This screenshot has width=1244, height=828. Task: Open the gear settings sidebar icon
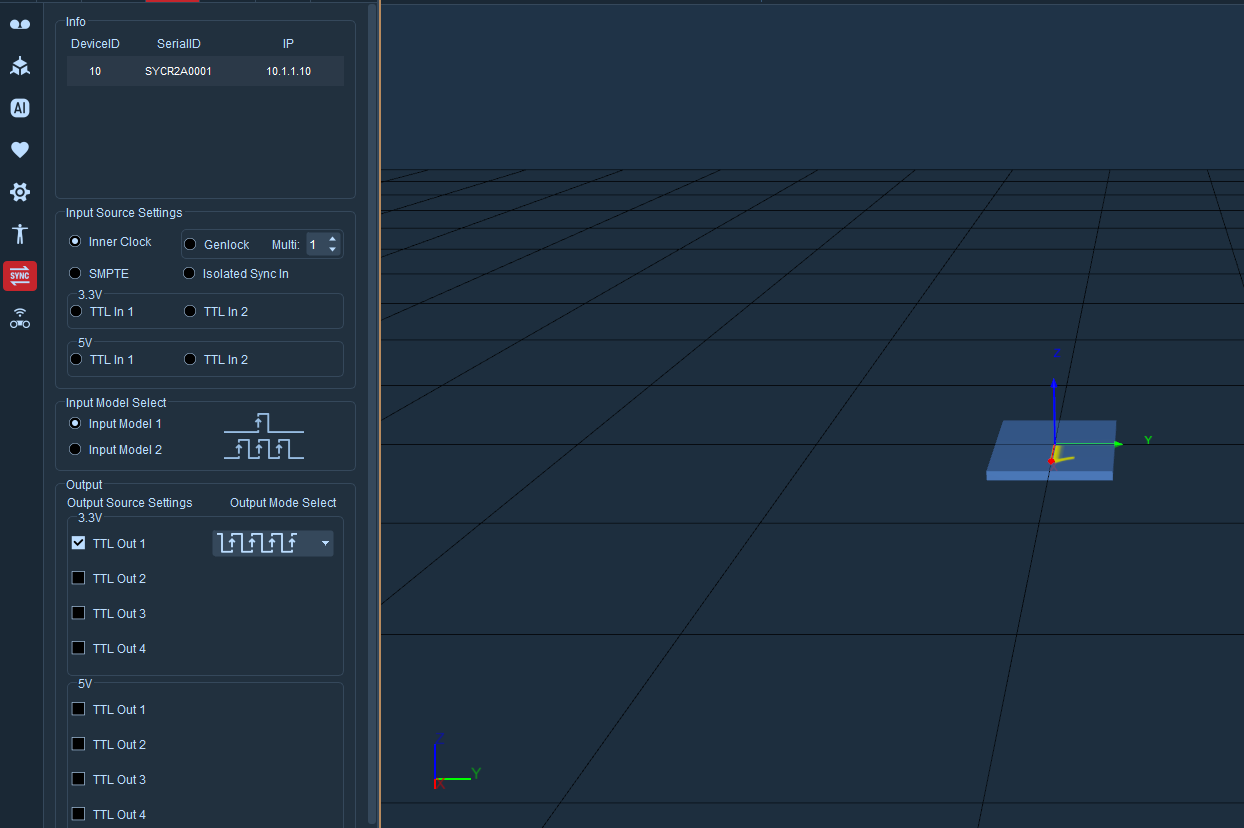coord(20,192)
